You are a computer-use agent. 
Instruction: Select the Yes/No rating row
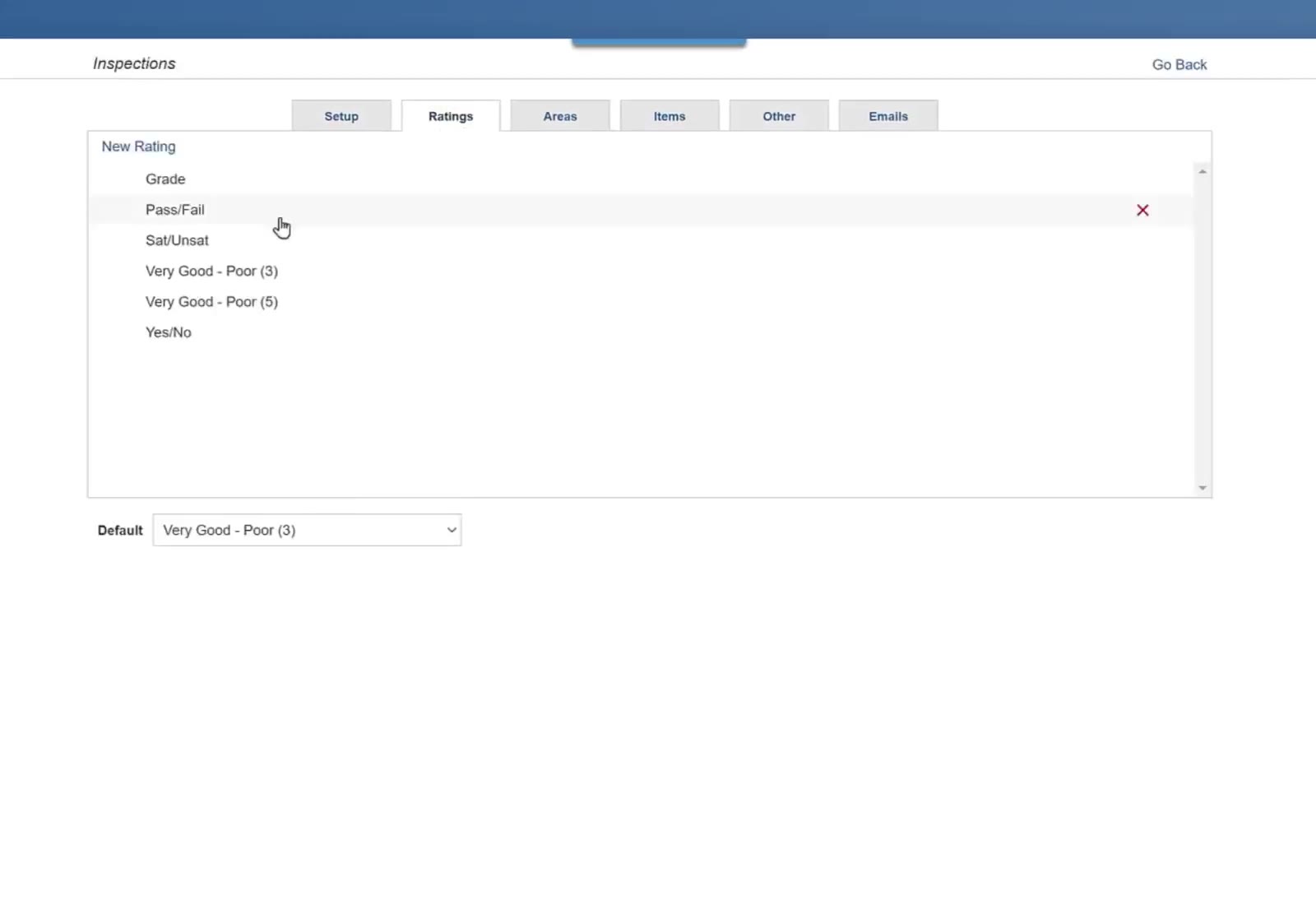coord(641,332)
